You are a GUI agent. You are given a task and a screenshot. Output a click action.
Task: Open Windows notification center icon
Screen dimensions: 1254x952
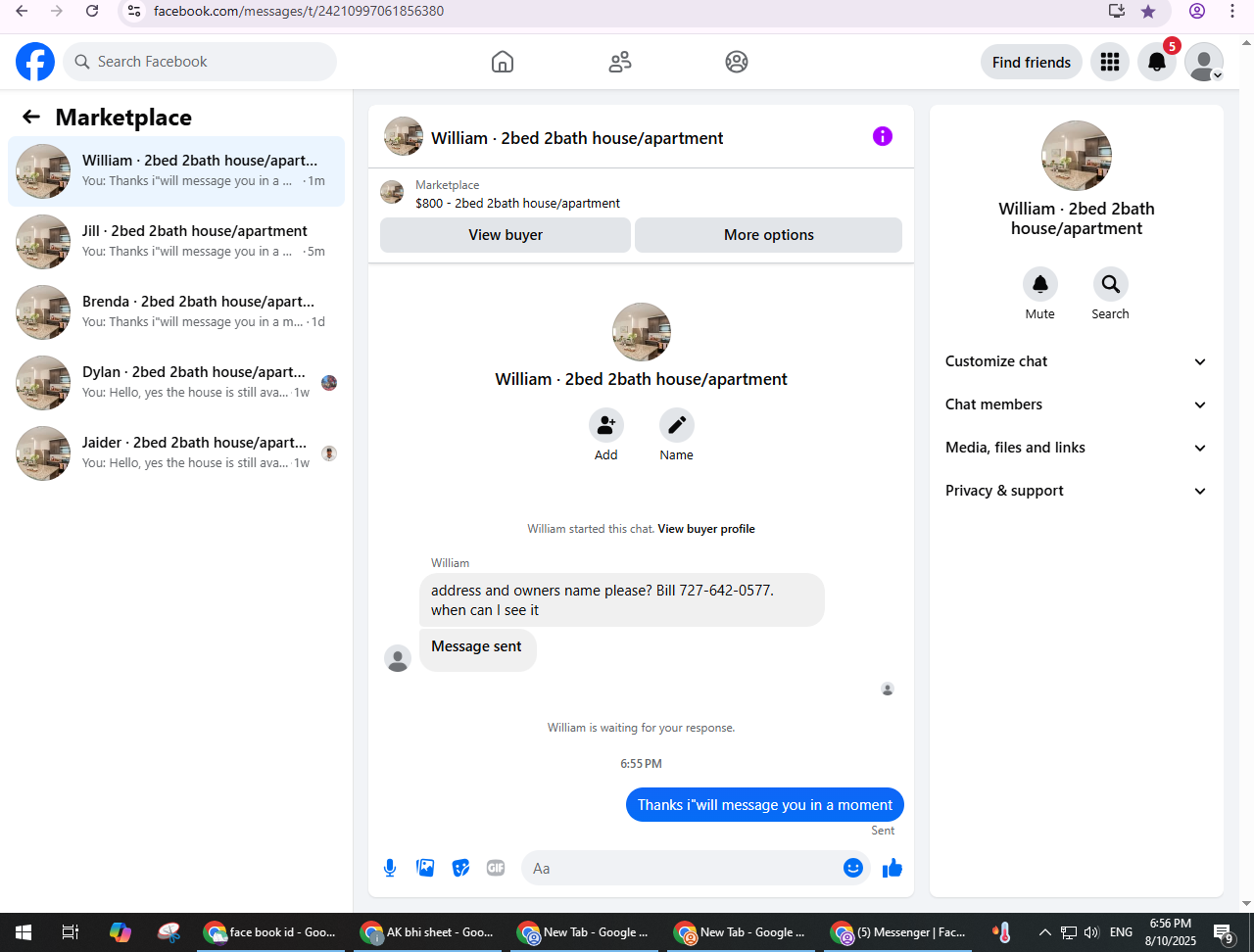click(x=1224, y=932)
